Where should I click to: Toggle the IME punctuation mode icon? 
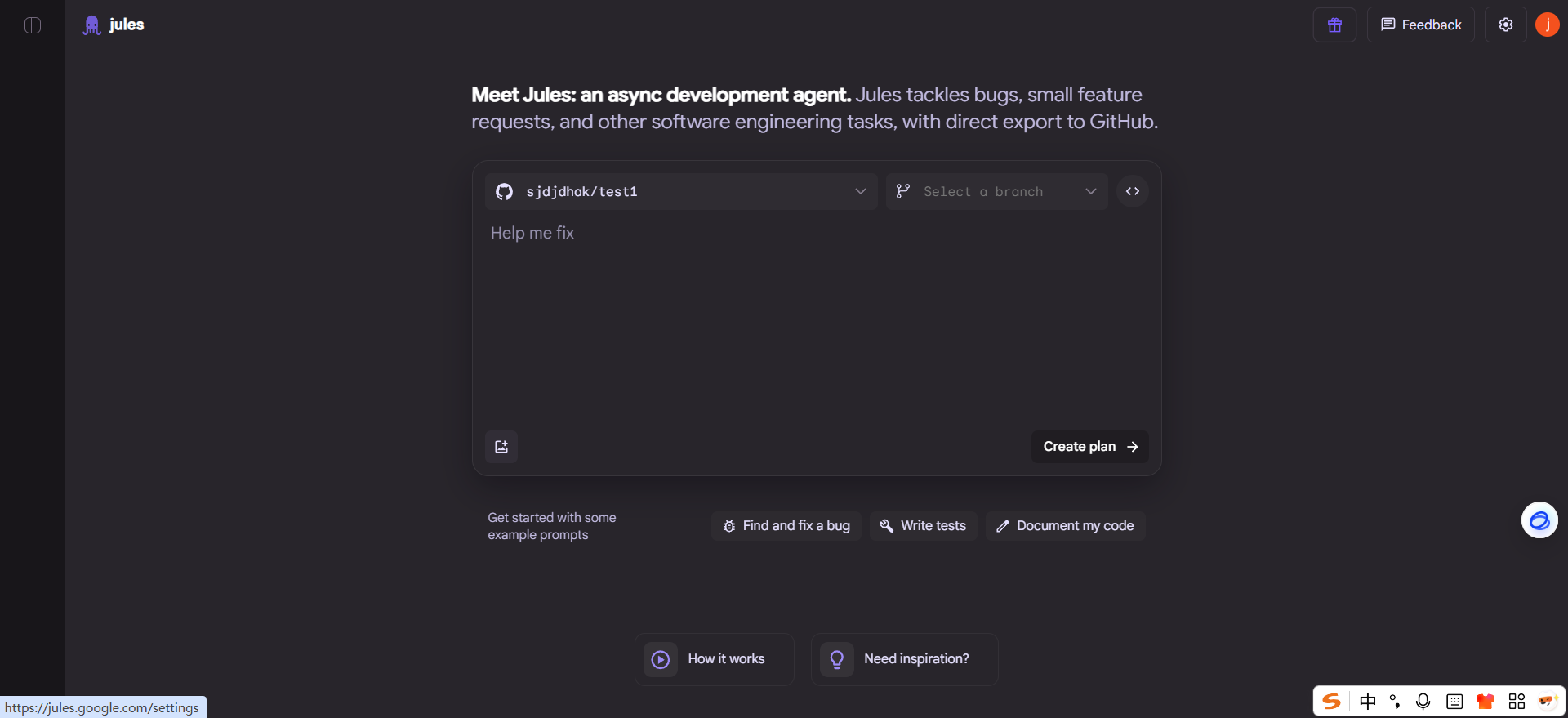[x=1395, y=701]
